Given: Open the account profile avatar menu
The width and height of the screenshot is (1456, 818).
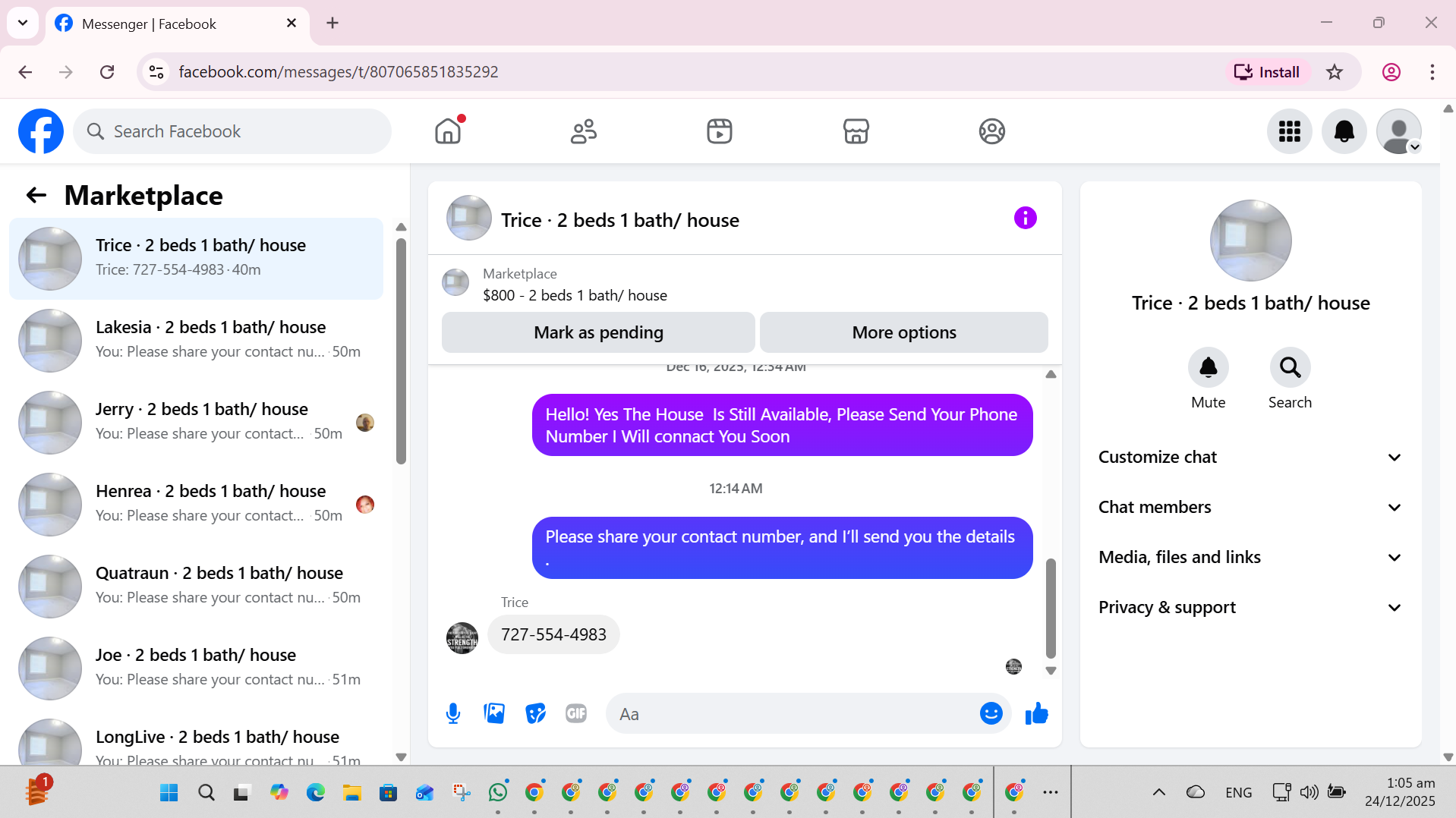Looking at the screenshot, I should coord(1398,131).
